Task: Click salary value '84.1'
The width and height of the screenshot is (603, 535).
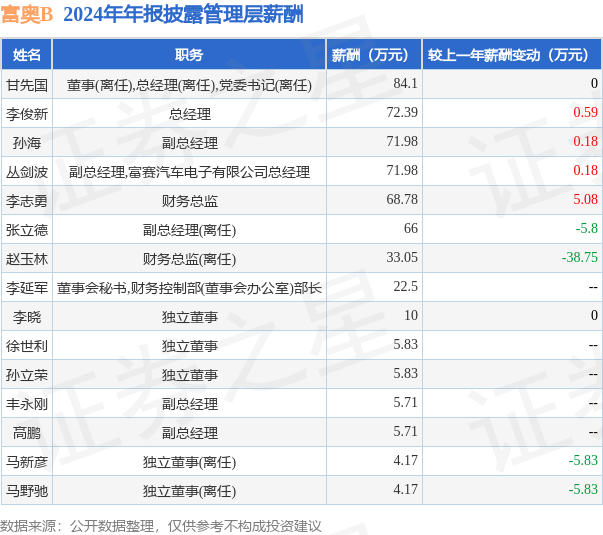Action: (405, 83)
